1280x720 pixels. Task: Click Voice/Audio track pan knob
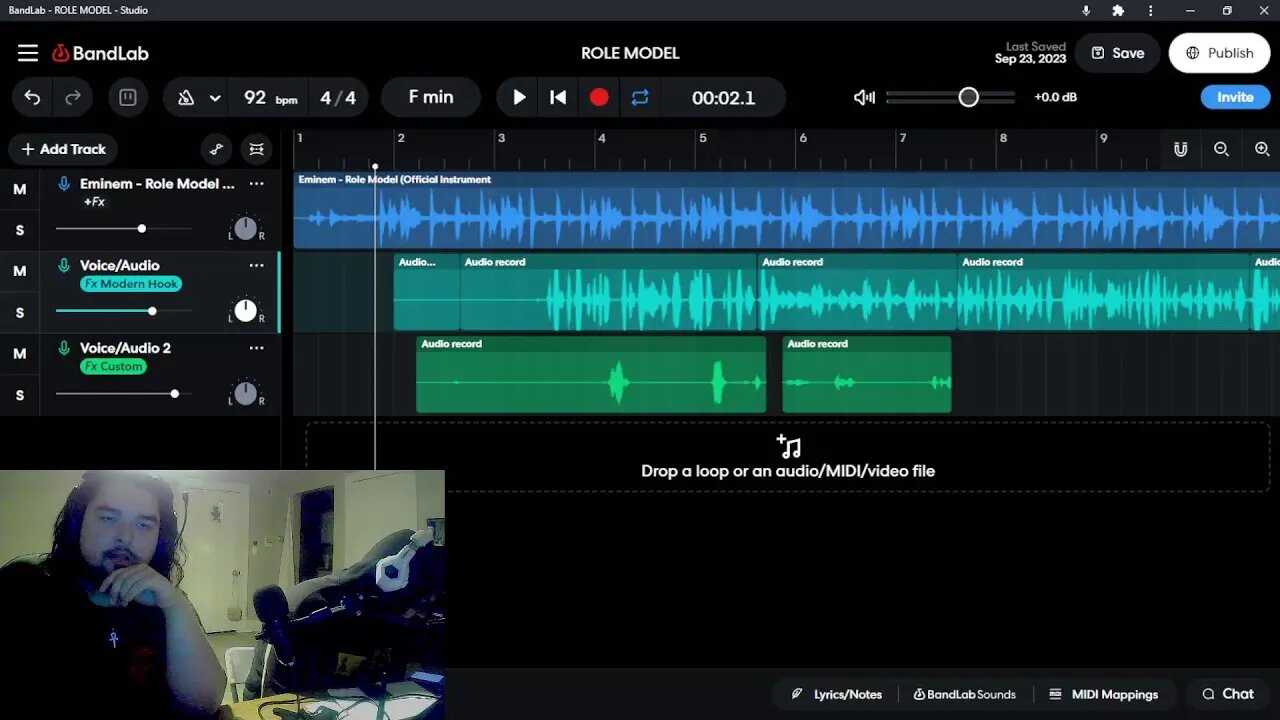point(245,311)
